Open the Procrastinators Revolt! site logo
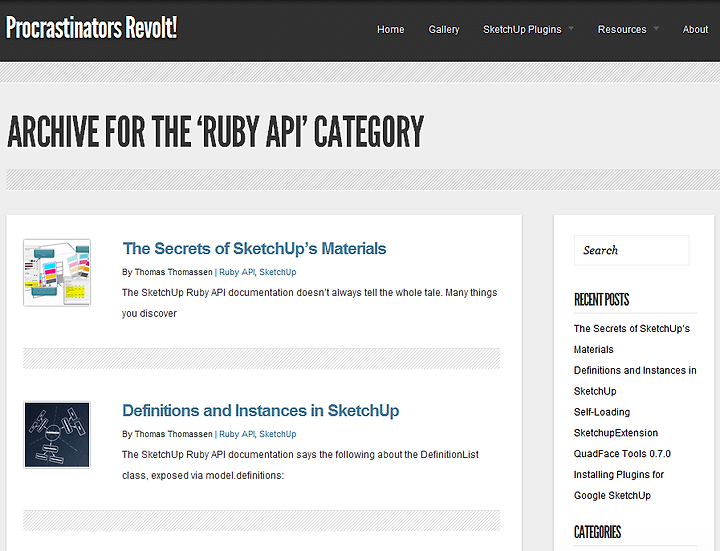Image resolution: width=720 pixels, height=551 pixels. (x=91, y=28)
